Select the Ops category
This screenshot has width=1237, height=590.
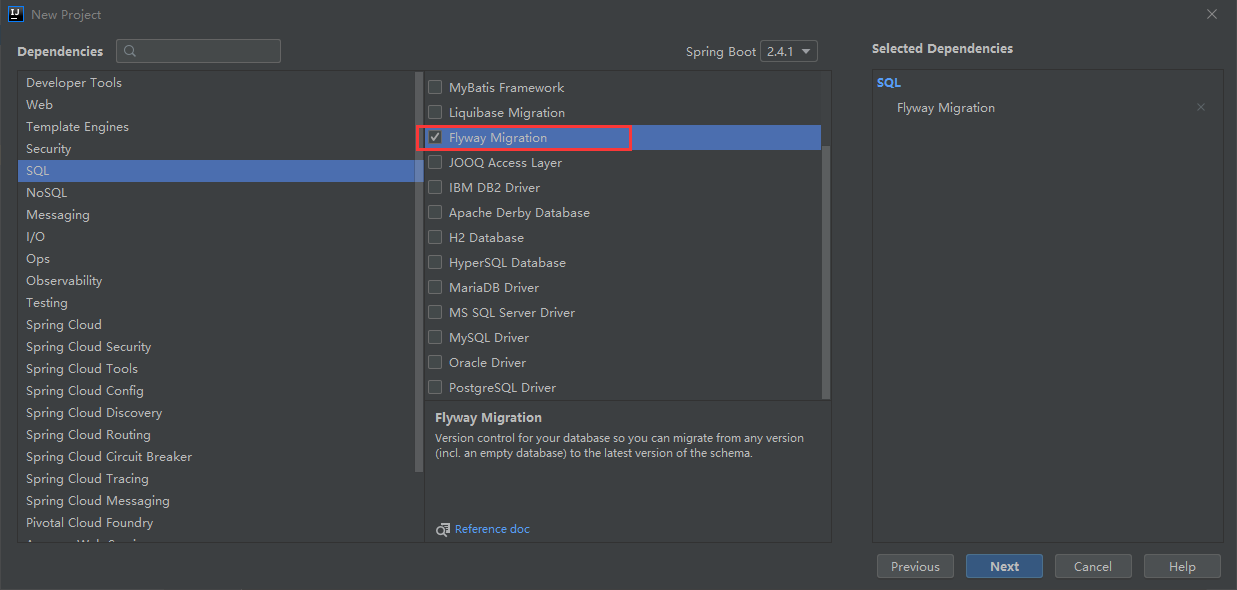coord(216,258)
